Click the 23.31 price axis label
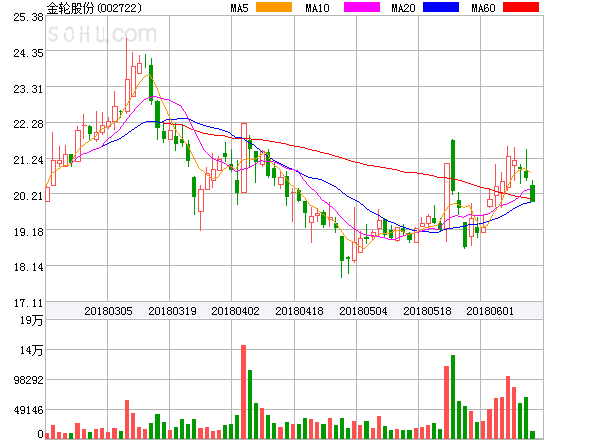The image size is (600, 440). (x=28, y=89)
